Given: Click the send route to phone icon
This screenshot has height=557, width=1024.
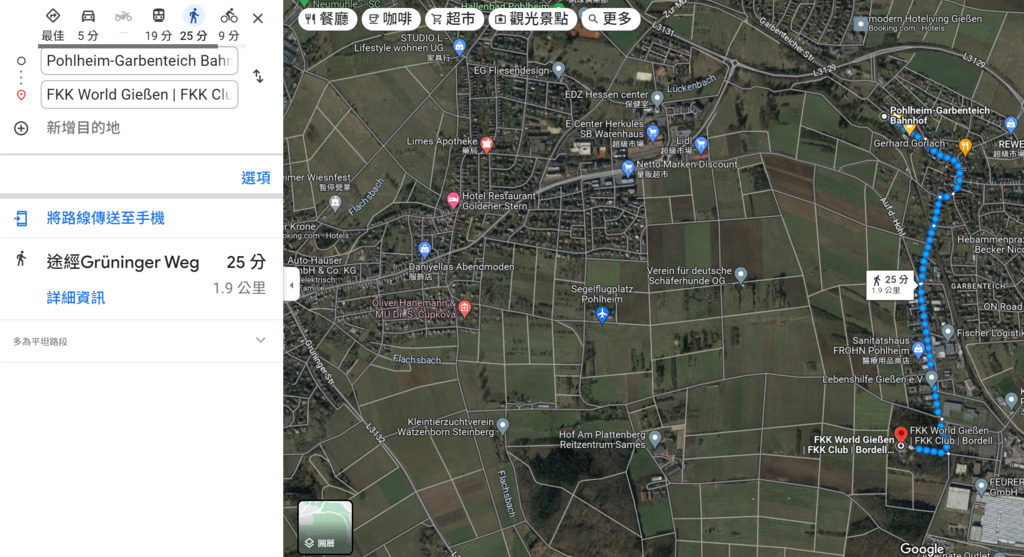Looking at the screenshot, I should [21, 218].
